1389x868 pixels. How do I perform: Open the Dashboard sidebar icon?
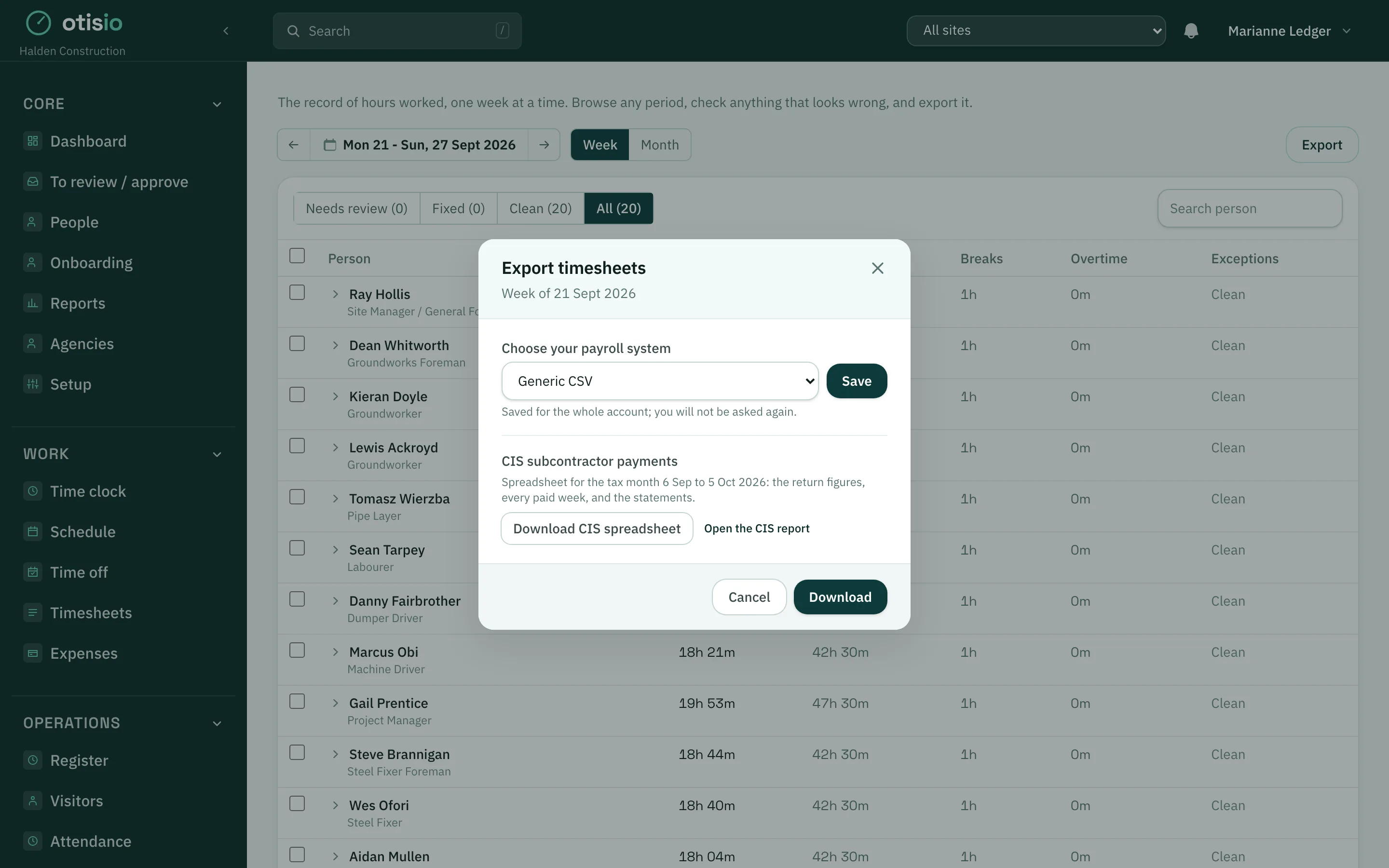[33, 141]
